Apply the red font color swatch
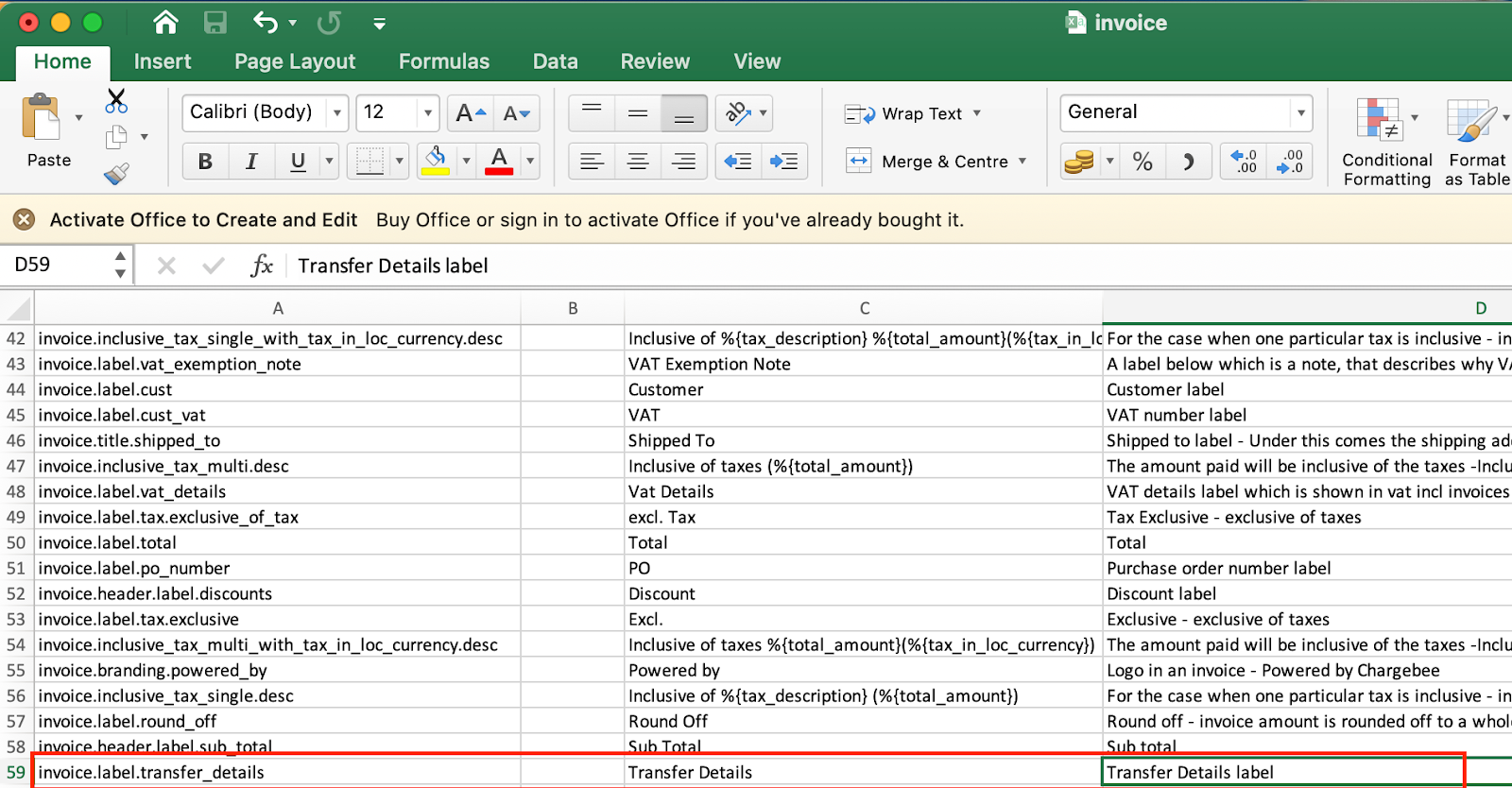 [x=499, y=162]
